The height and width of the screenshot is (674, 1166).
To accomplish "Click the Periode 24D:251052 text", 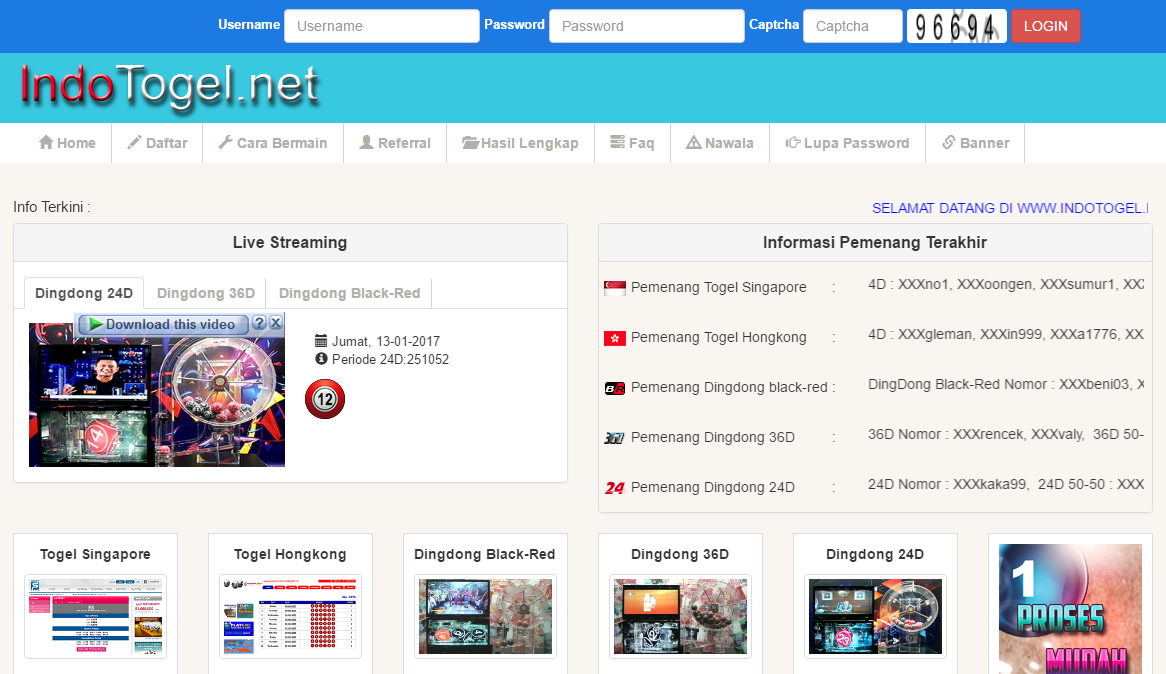I will 390,359.
